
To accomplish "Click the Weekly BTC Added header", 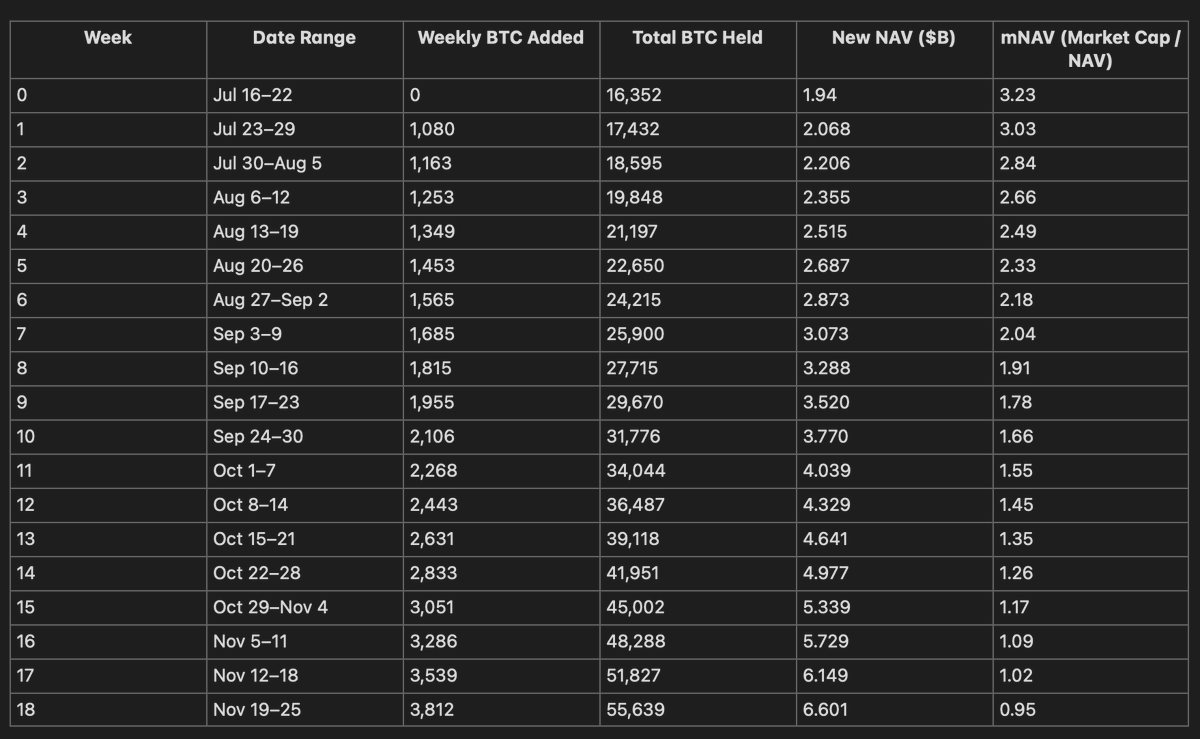I will click(x=501, y=38).
